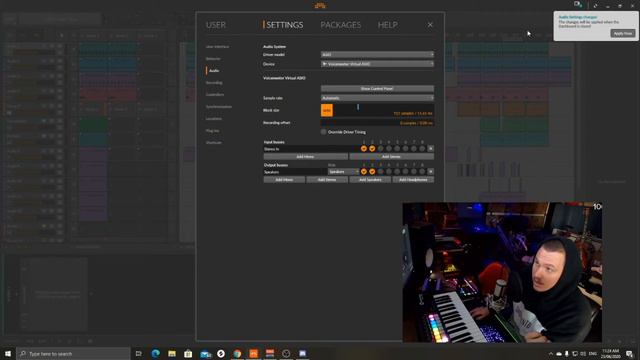This screenshot has height=360, width=640.
Task: Open the Windows notification center
Action: click(629, 354)
